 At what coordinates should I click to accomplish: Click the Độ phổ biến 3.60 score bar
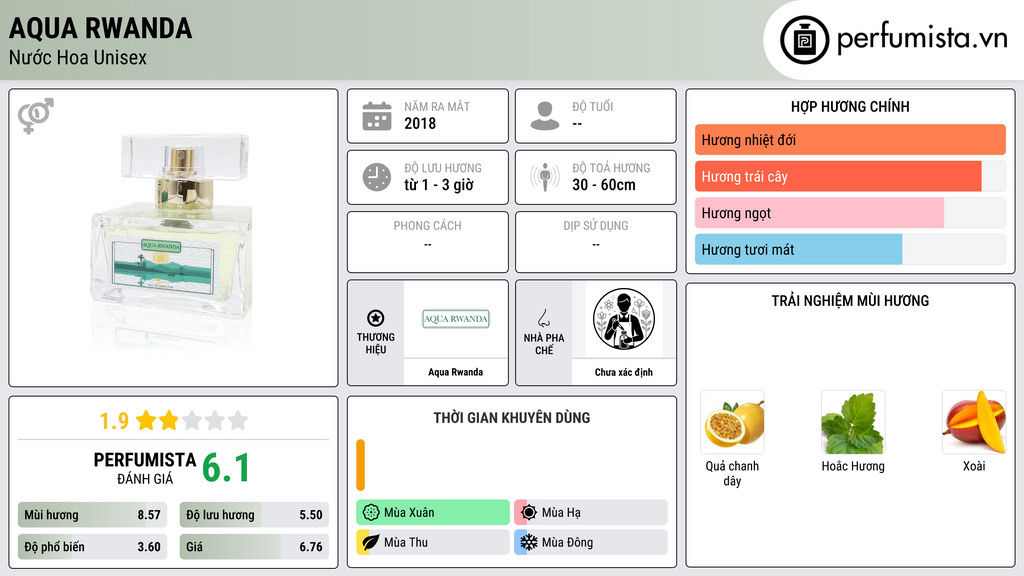point(93,547)
